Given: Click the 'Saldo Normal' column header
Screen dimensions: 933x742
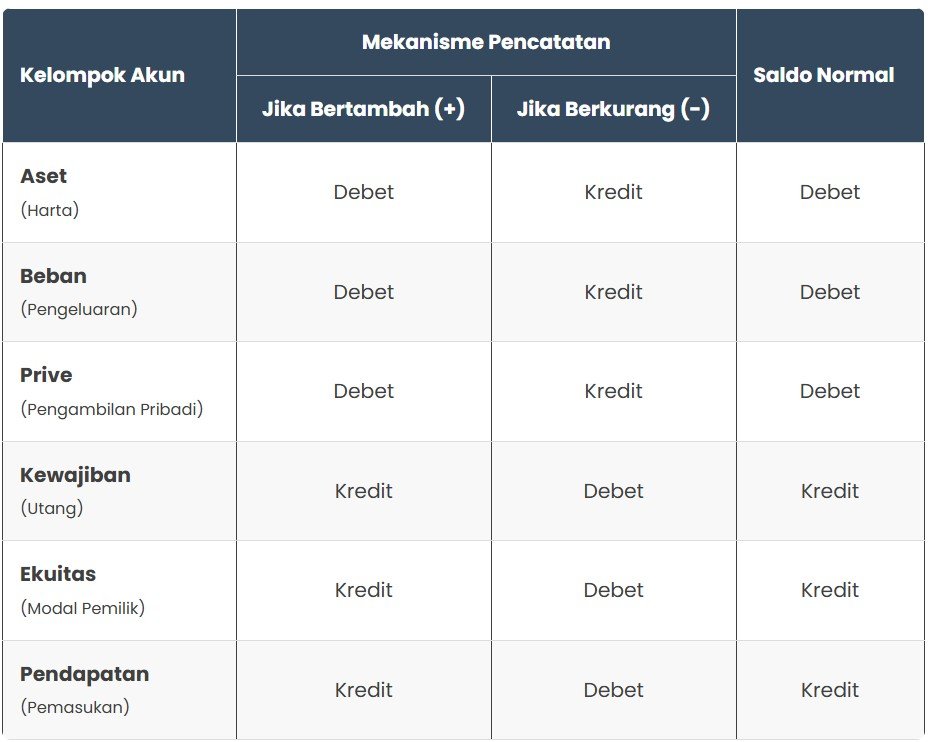Looking at the screenshot, I should pyautogui.click(x=823, y=76).
